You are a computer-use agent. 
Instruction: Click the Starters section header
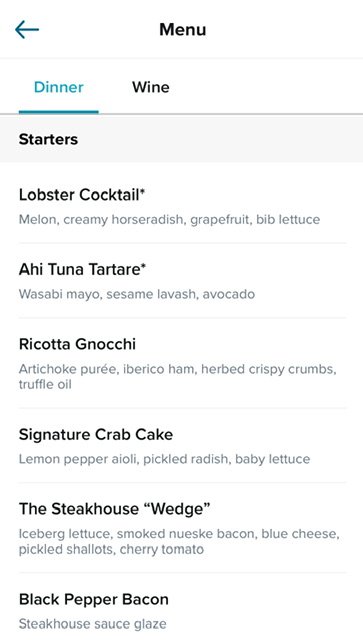click(181, 139)
